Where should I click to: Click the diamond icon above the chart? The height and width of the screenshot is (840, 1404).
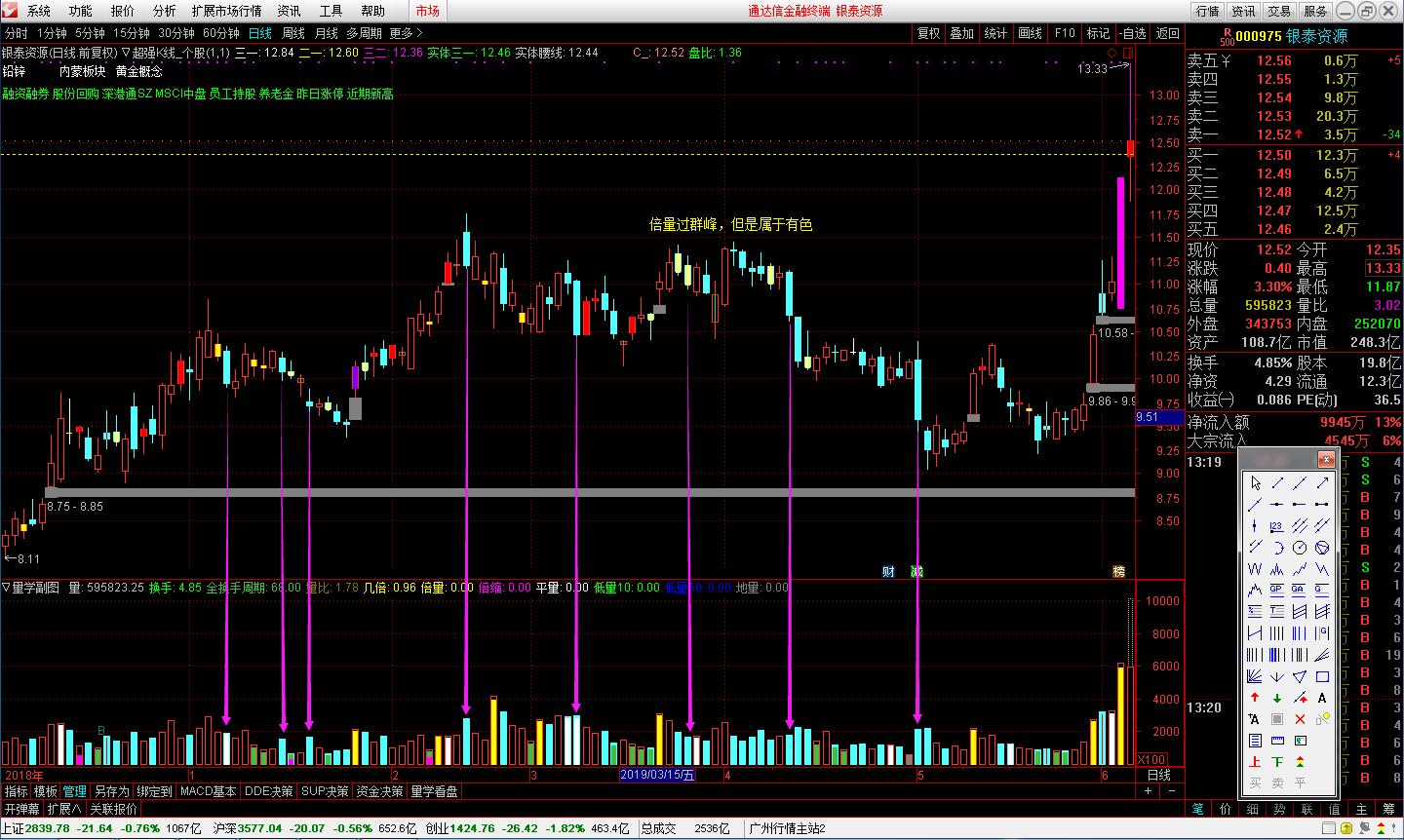pyautogui.click(x=1112, y=52)
